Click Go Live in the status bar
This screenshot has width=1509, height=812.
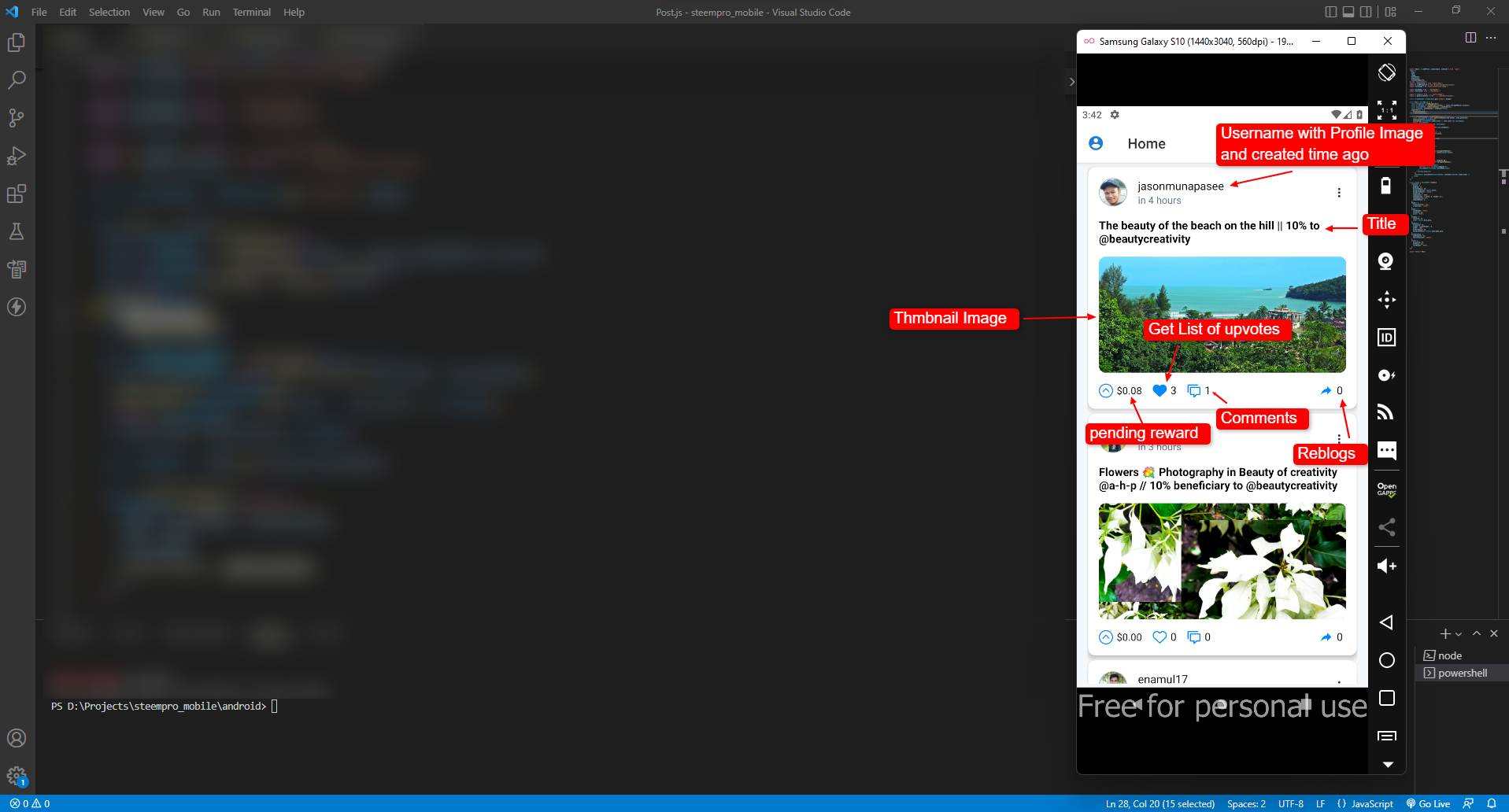click(1428, 804)
